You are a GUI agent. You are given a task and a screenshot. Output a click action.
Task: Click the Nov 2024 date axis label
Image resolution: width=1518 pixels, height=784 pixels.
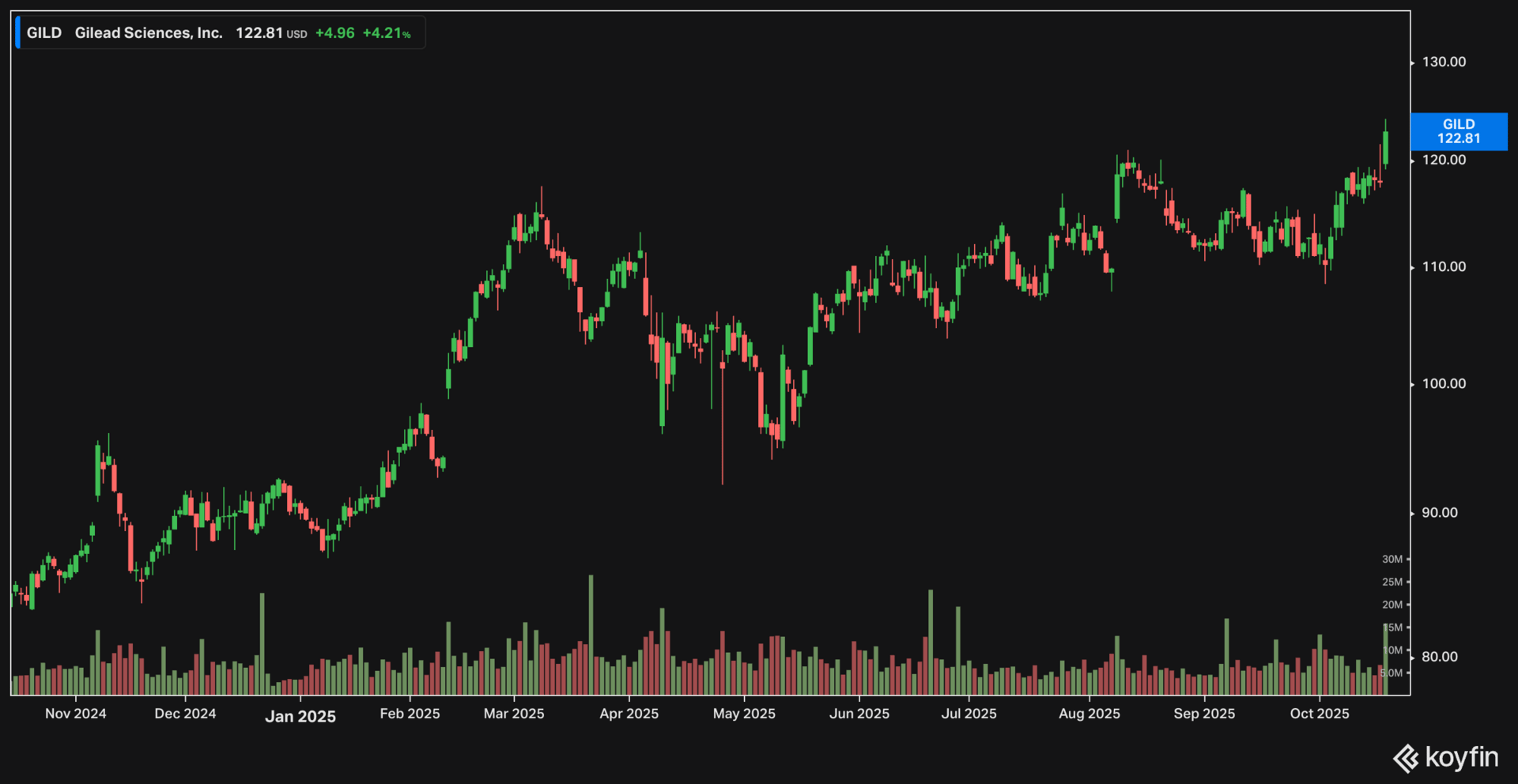(x=76, y=714)
